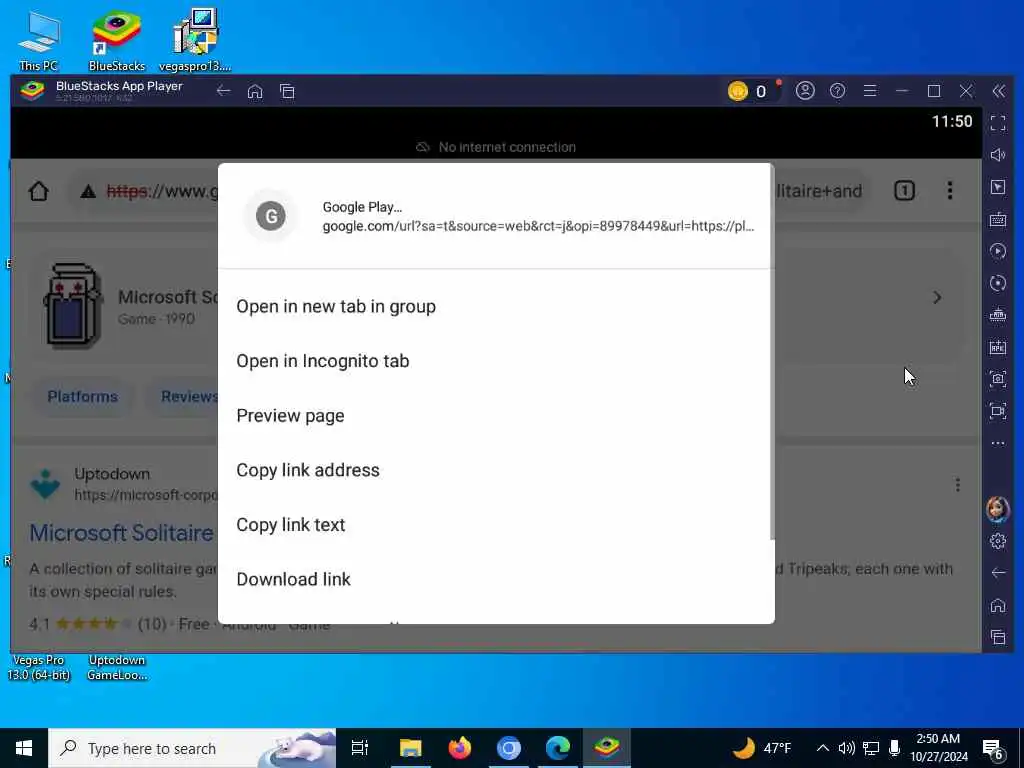Click the sidebar back arrow at bottom
The image size is (1024, 768).
998,573
